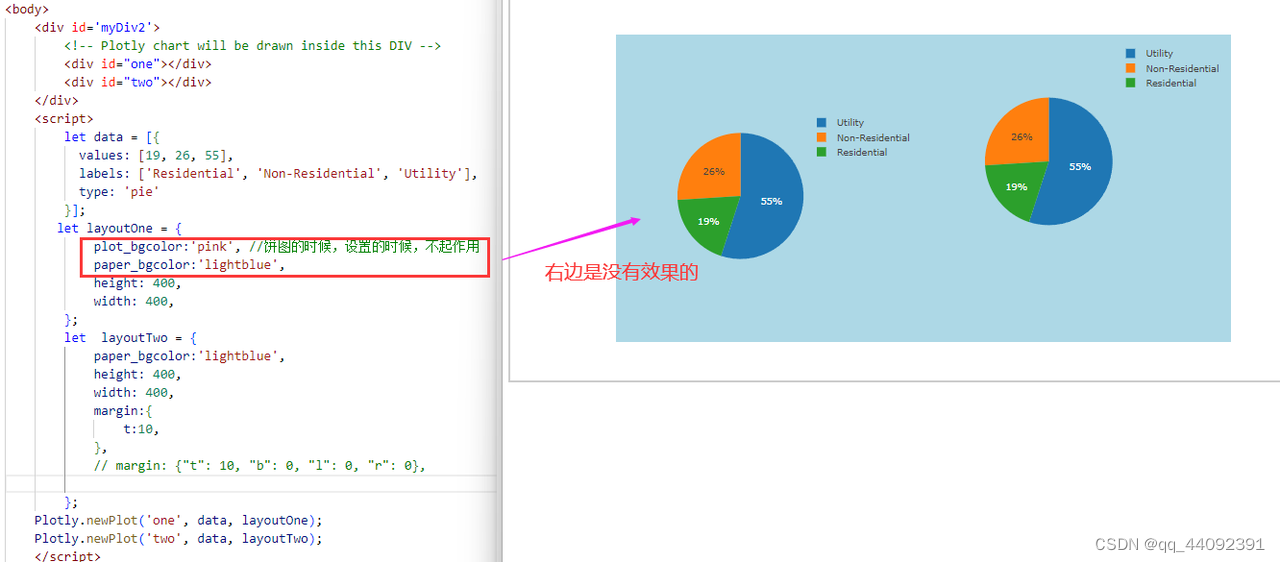Click the 'values: [19, 26, 55],' line

point(156,155)
